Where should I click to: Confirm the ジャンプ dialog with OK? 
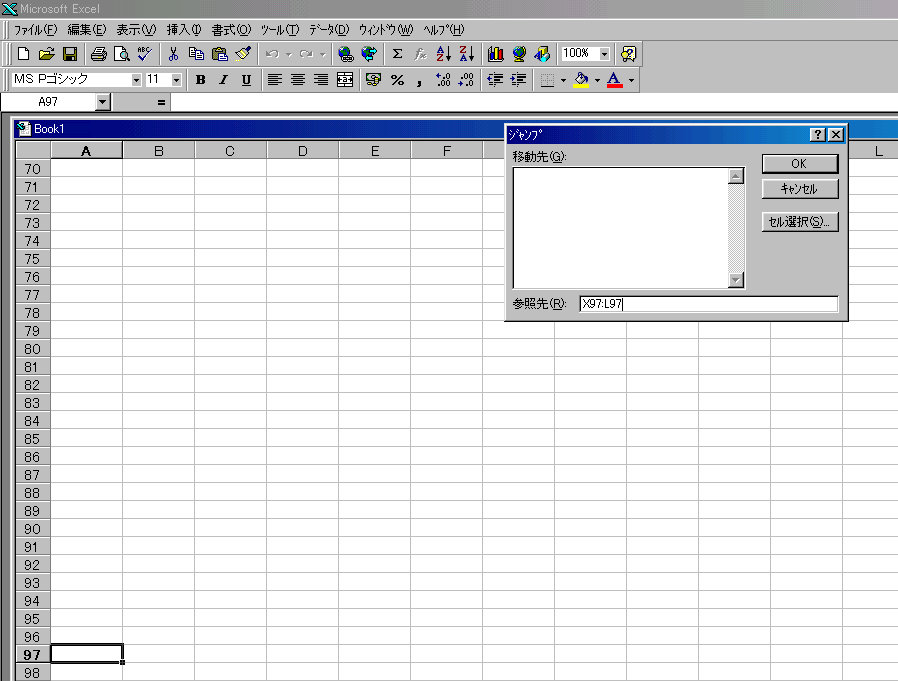pyautogui.click(x=799, y=164)
